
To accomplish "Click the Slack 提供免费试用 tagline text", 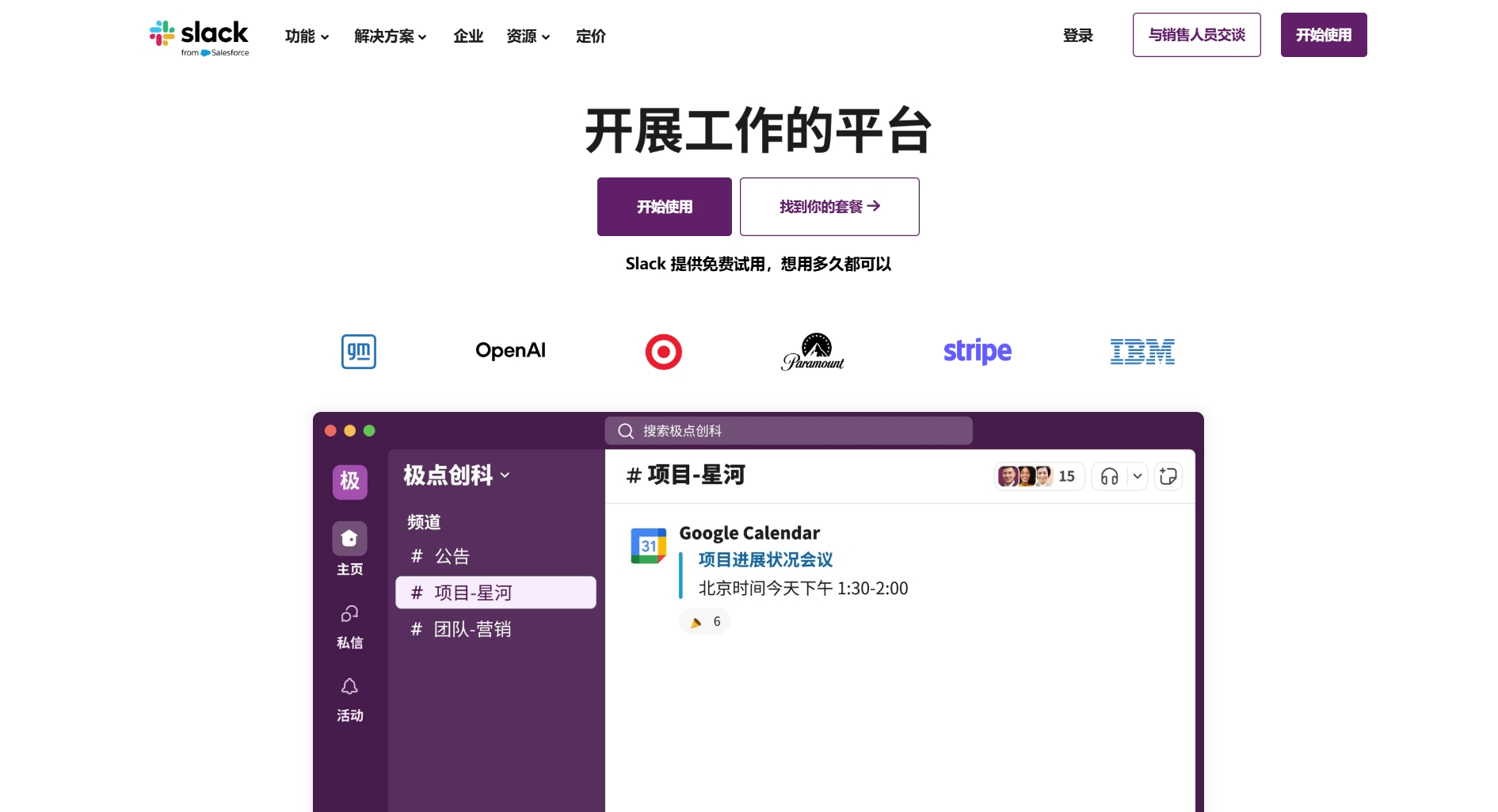I will tap(758, 264).
